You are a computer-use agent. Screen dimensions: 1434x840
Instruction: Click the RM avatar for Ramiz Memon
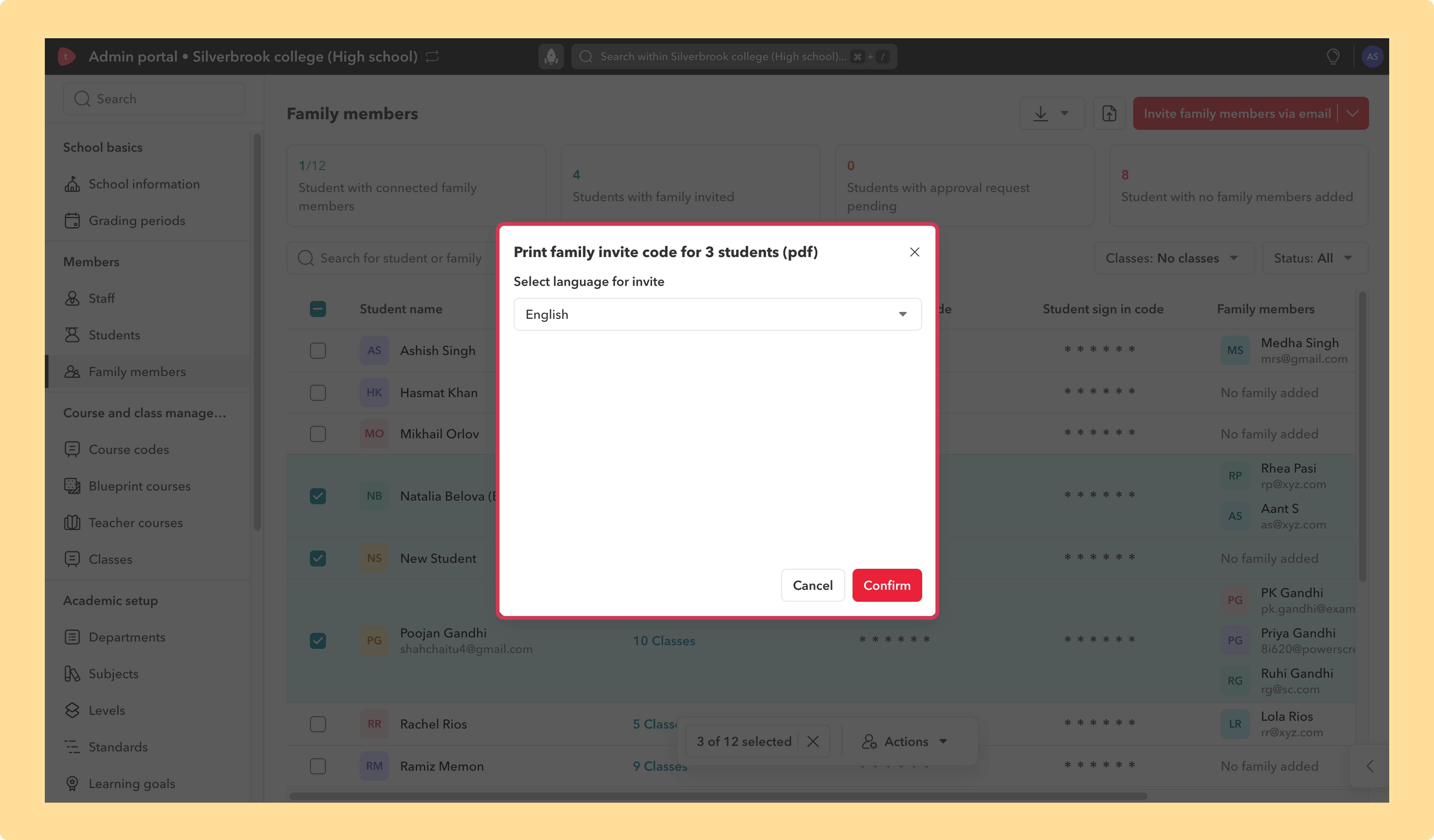coord(374,766)
